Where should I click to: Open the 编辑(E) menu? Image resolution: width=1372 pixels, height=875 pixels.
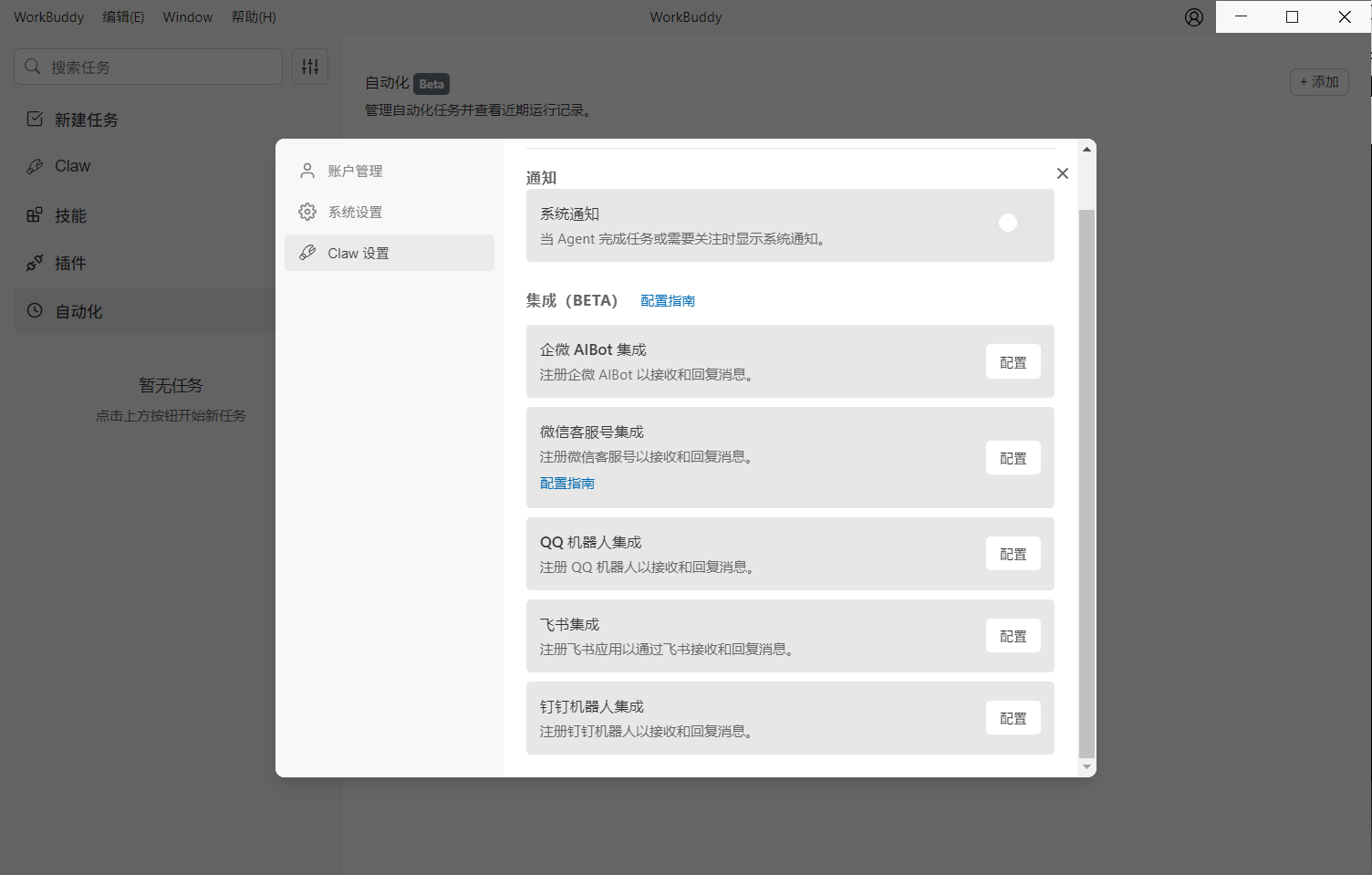tap(123, 17)
